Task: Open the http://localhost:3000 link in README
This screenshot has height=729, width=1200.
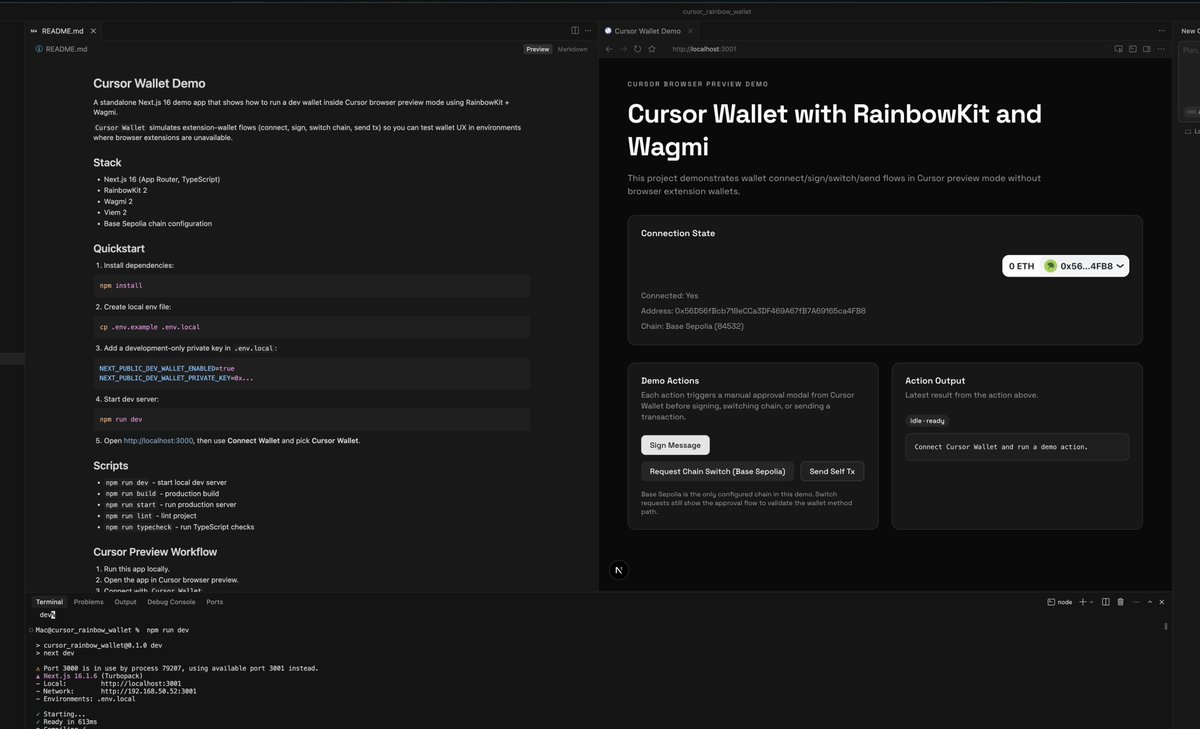Action: pos(158,440)
